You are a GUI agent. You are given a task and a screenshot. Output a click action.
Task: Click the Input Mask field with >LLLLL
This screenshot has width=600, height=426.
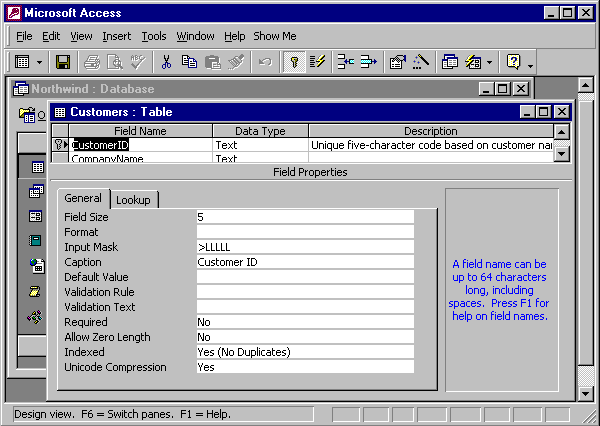[x=305, y=247]
